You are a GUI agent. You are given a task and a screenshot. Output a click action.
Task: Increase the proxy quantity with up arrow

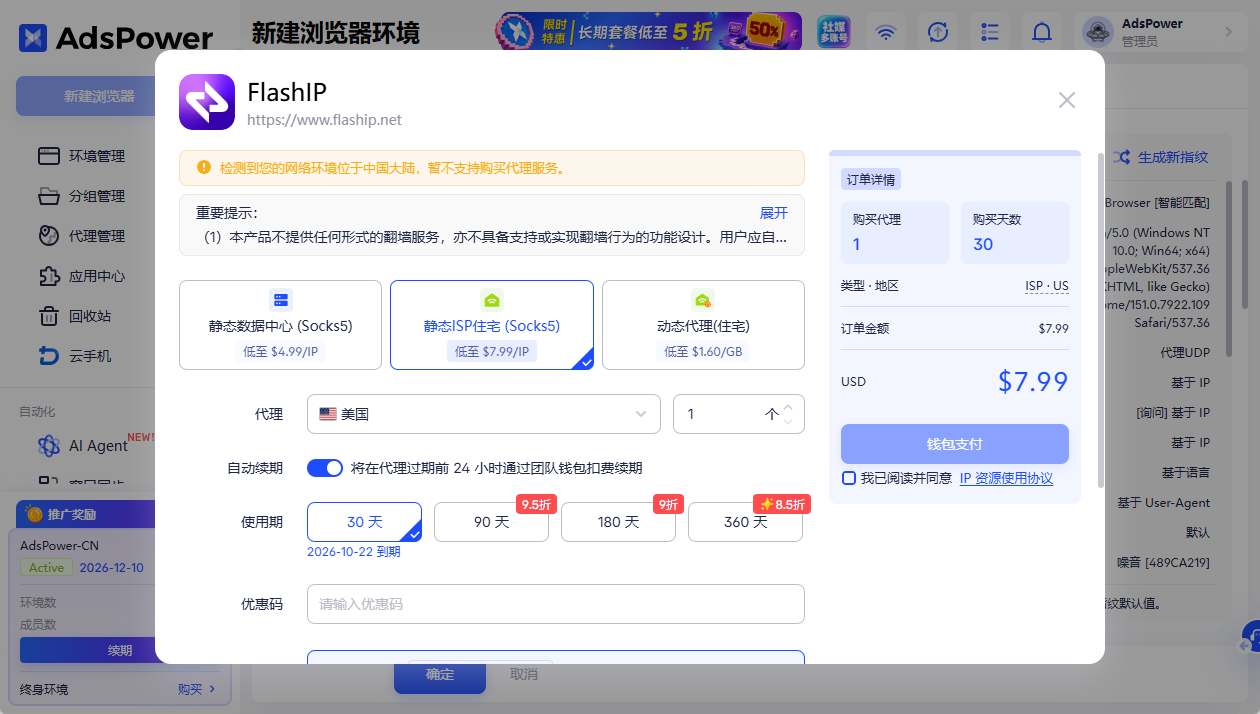tap(788, 407)
